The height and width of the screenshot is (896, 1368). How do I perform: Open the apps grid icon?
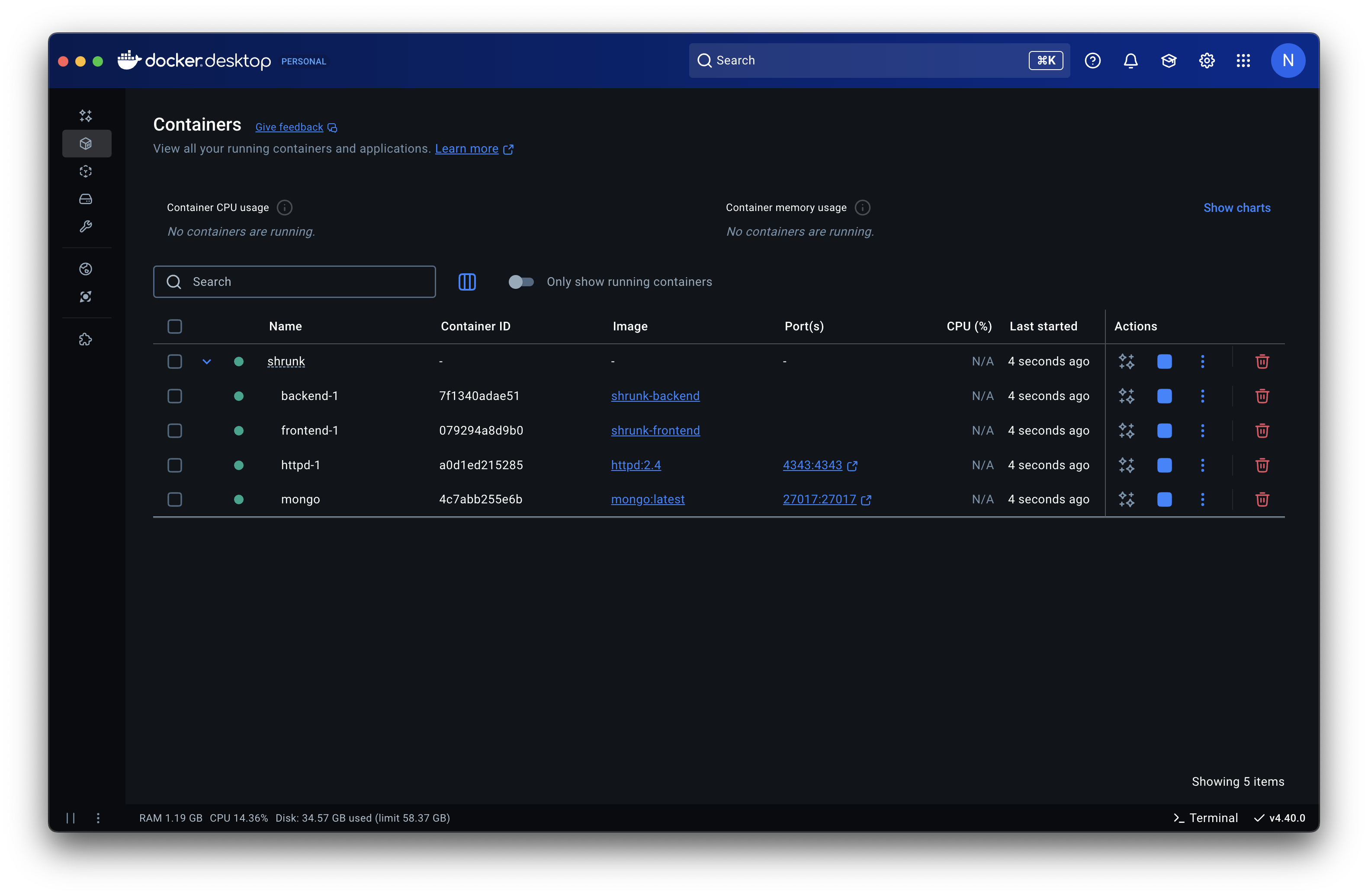1243,60
